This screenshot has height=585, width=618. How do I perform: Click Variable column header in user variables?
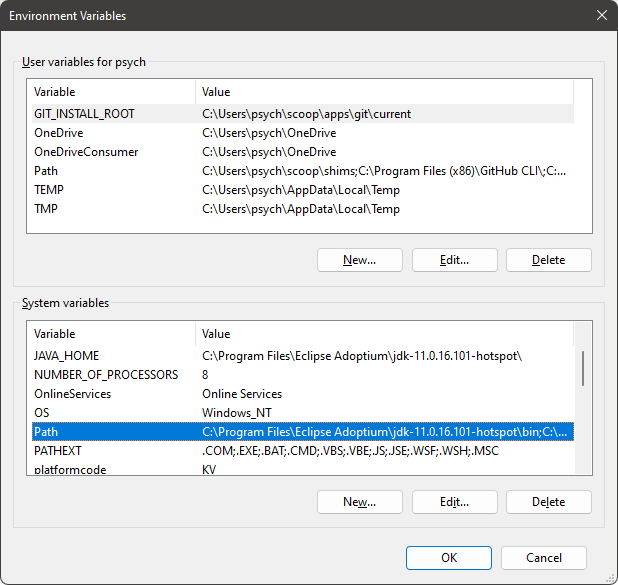point(114,92)
